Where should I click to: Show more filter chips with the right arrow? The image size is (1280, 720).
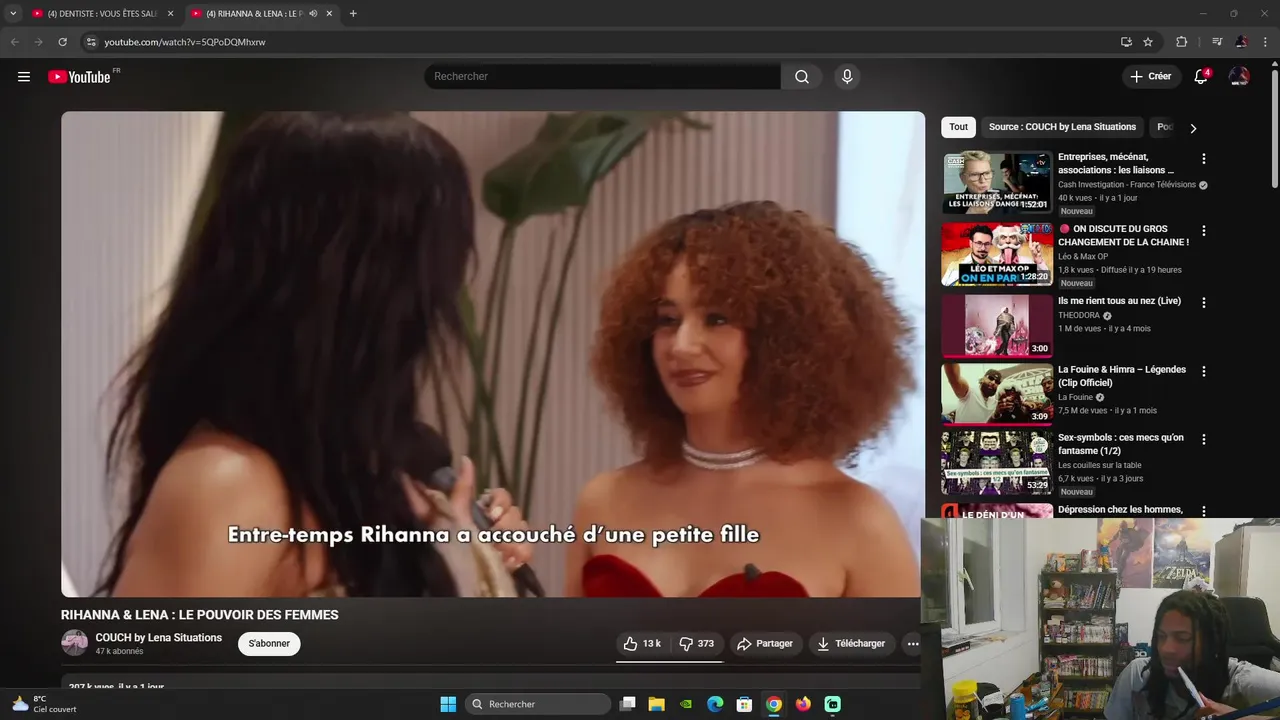(1193, 128)
